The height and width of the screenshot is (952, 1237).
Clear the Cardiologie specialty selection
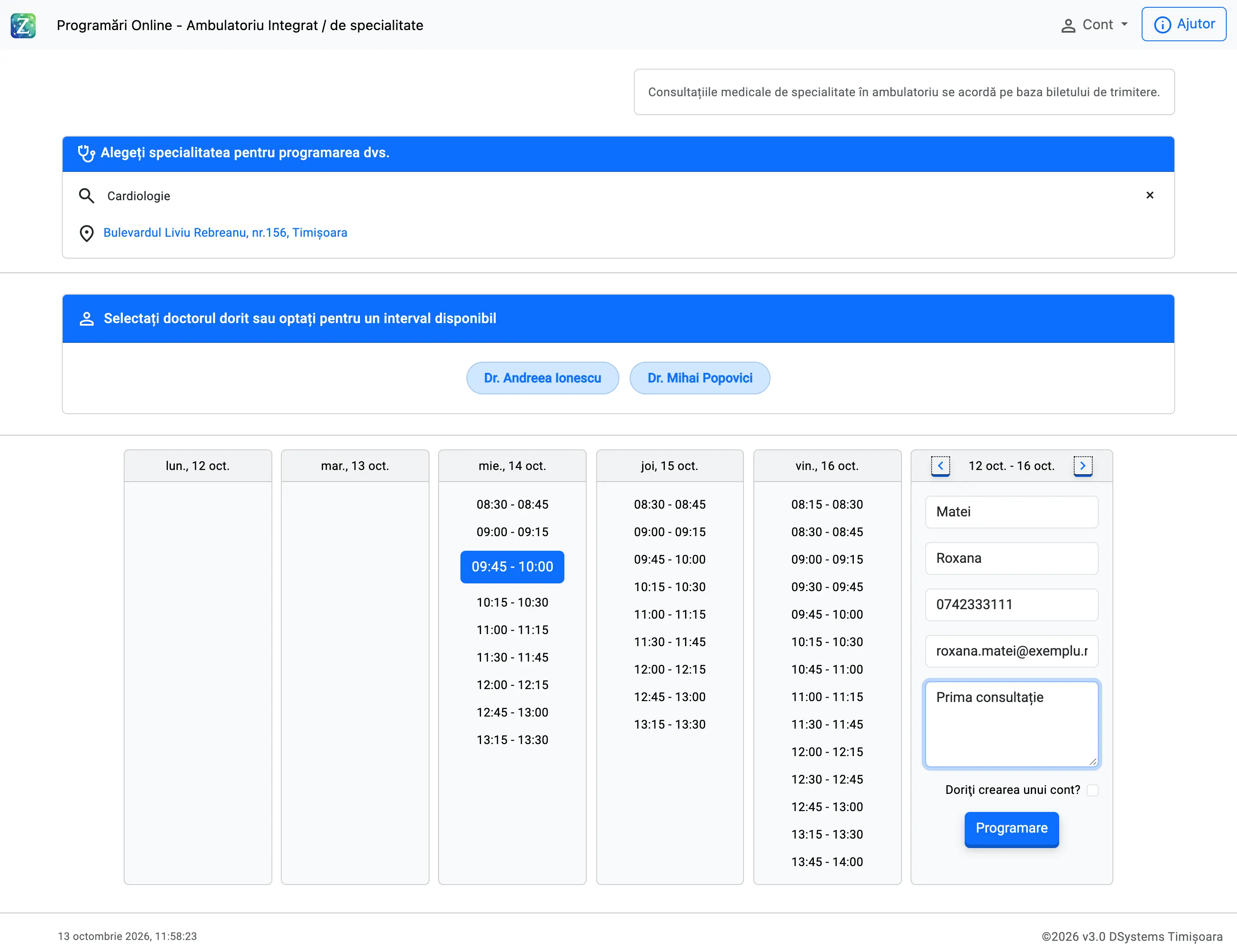1150,195
